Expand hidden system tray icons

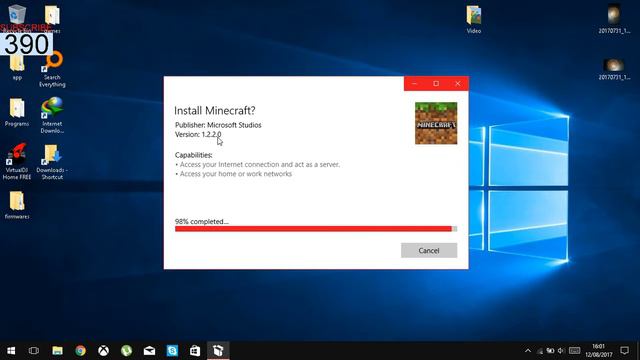click(x=528, y=351)
